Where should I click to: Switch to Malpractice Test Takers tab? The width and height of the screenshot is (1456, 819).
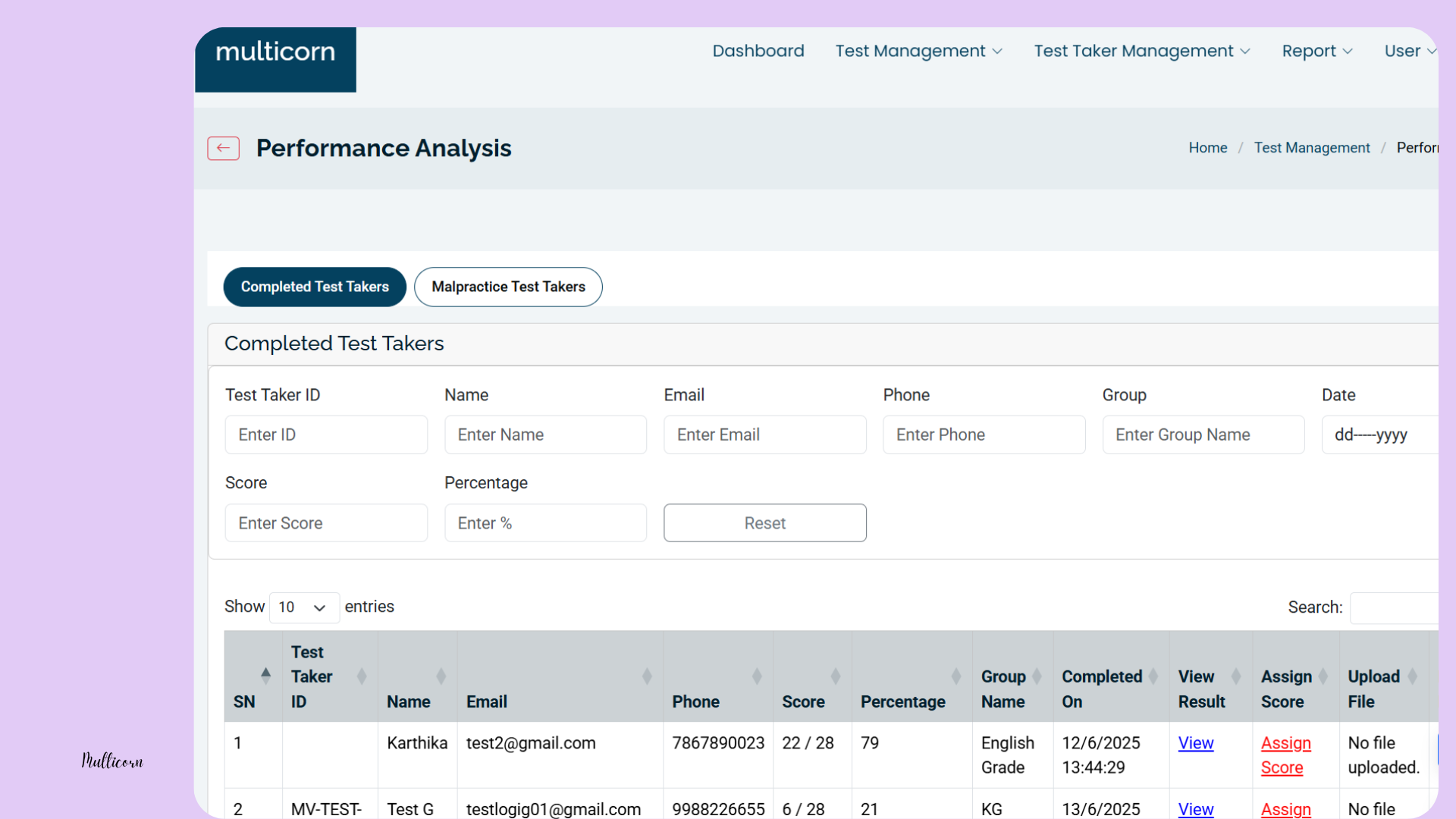coord(508,287)
